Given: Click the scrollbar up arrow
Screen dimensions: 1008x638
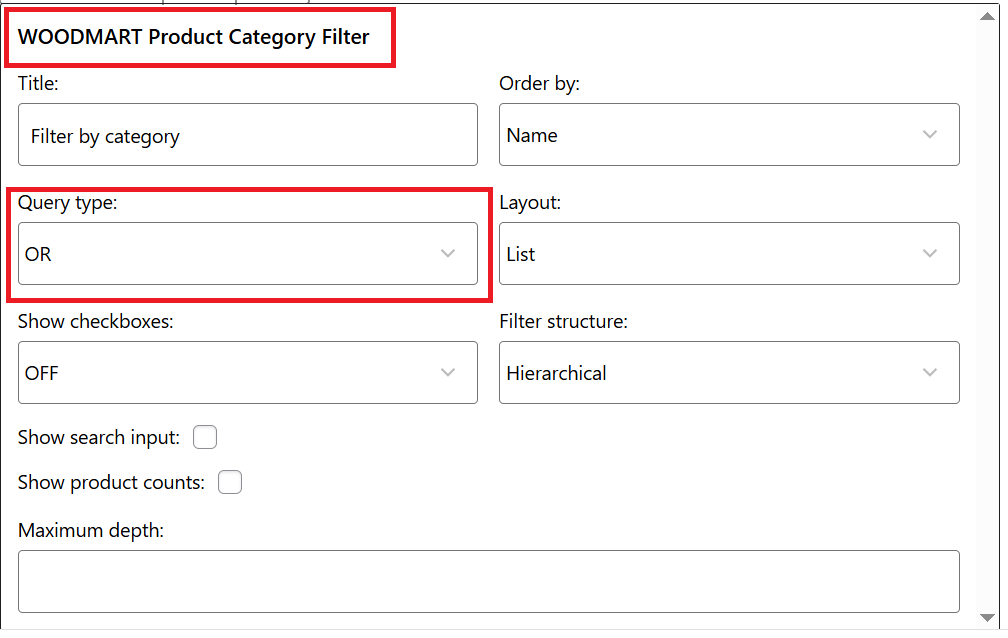Looking at the screenshot, I should [987, 16].
